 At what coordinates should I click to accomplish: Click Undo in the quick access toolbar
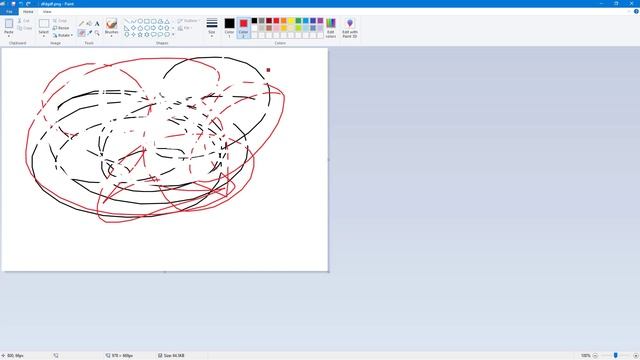[21, 4]
